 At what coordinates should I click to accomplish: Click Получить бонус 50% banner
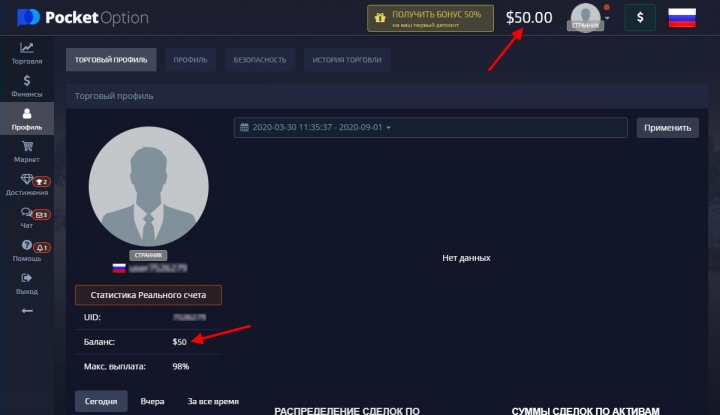tap(430, 18)
